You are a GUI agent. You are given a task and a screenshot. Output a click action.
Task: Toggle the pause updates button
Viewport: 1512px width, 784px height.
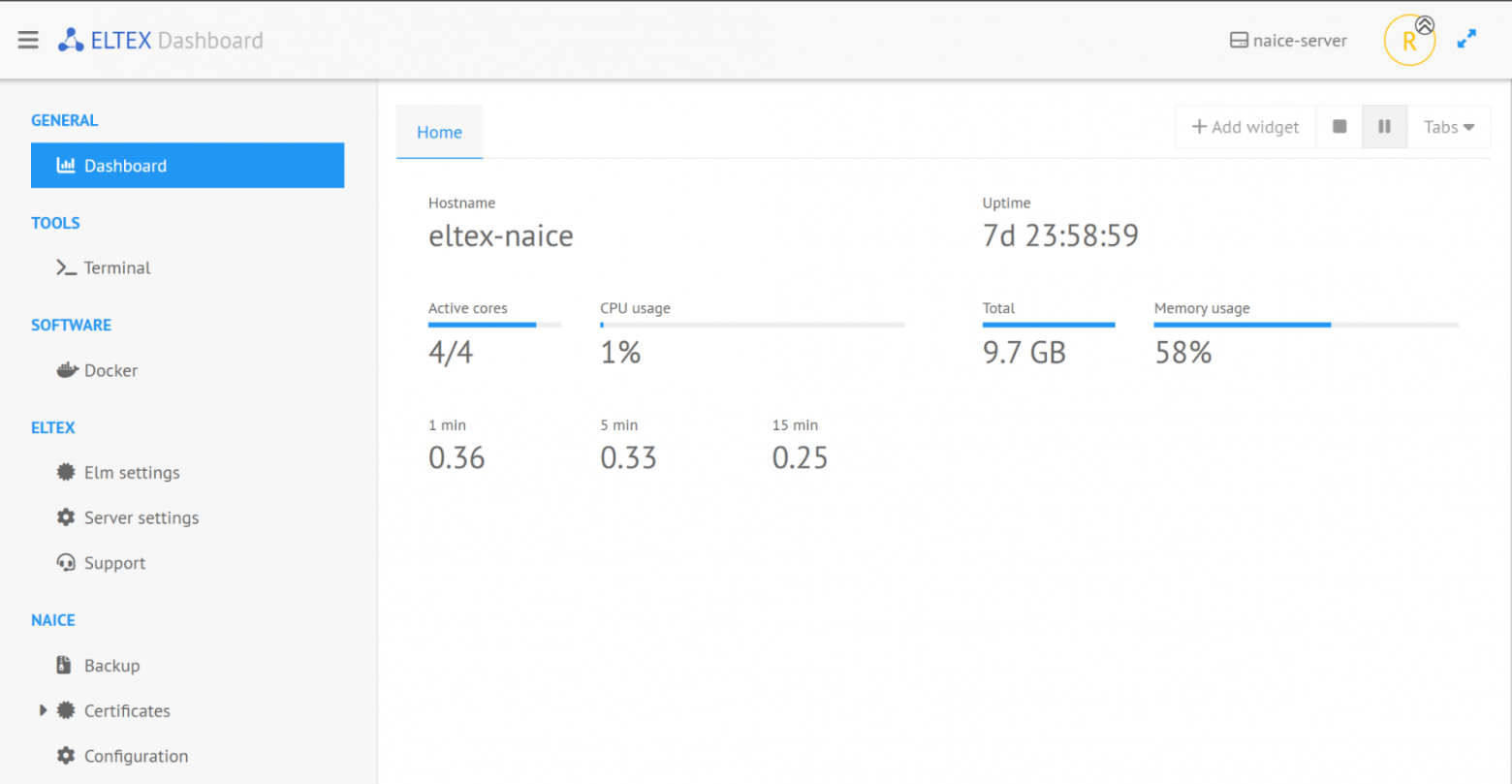pos(1385,127)
